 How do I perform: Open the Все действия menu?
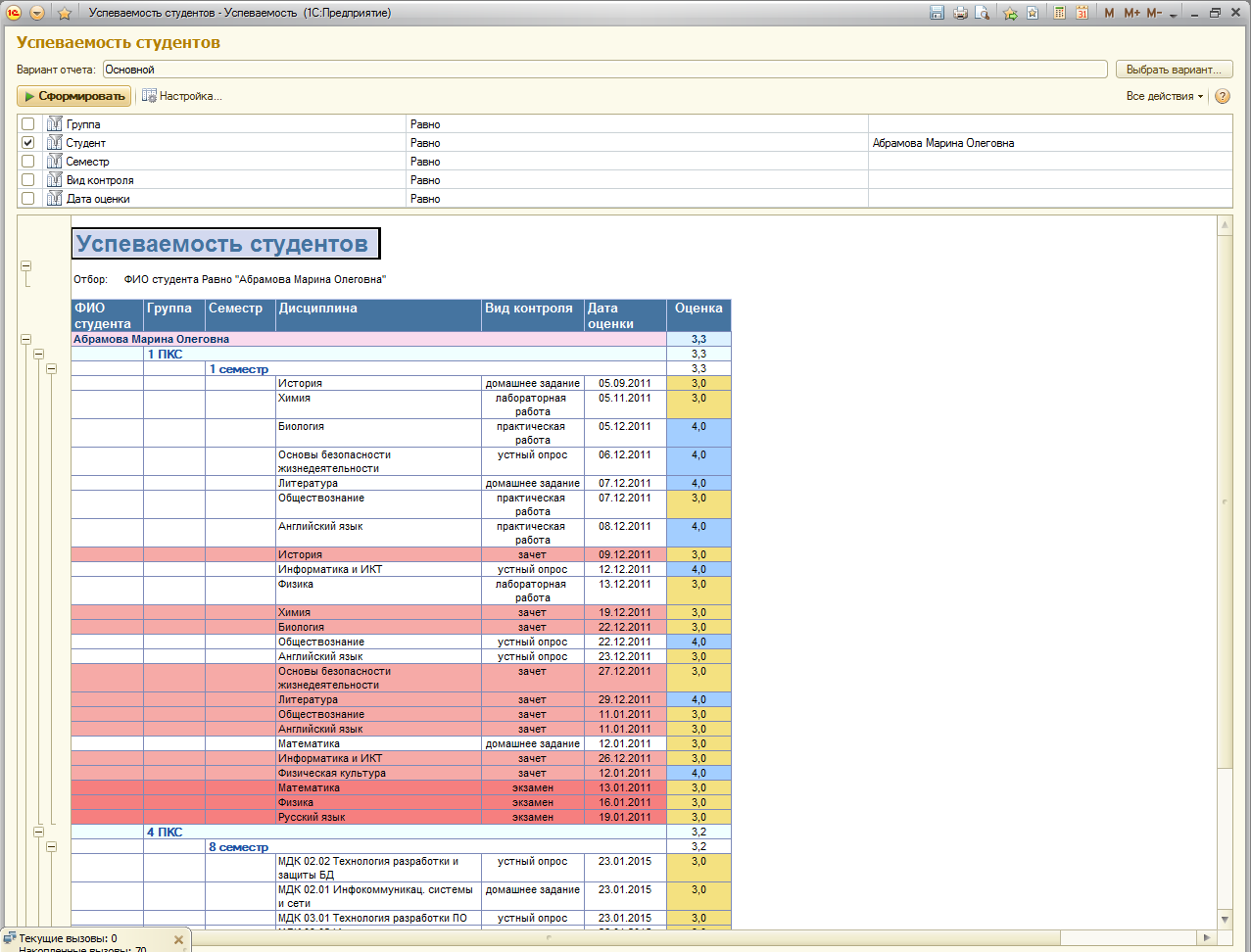coord(1165,96)
